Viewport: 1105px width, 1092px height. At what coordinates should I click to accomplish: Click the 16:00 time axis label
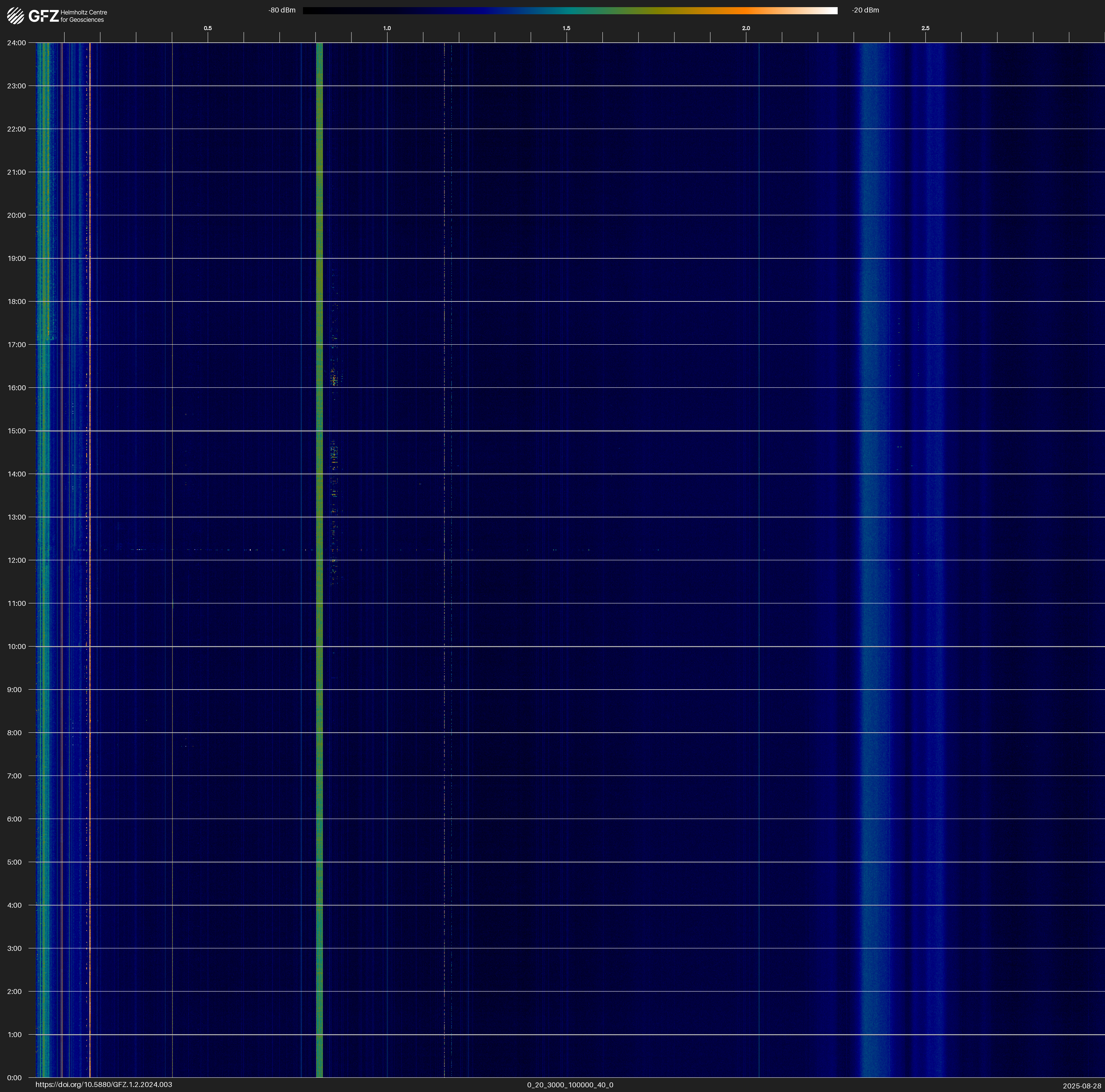17,388
